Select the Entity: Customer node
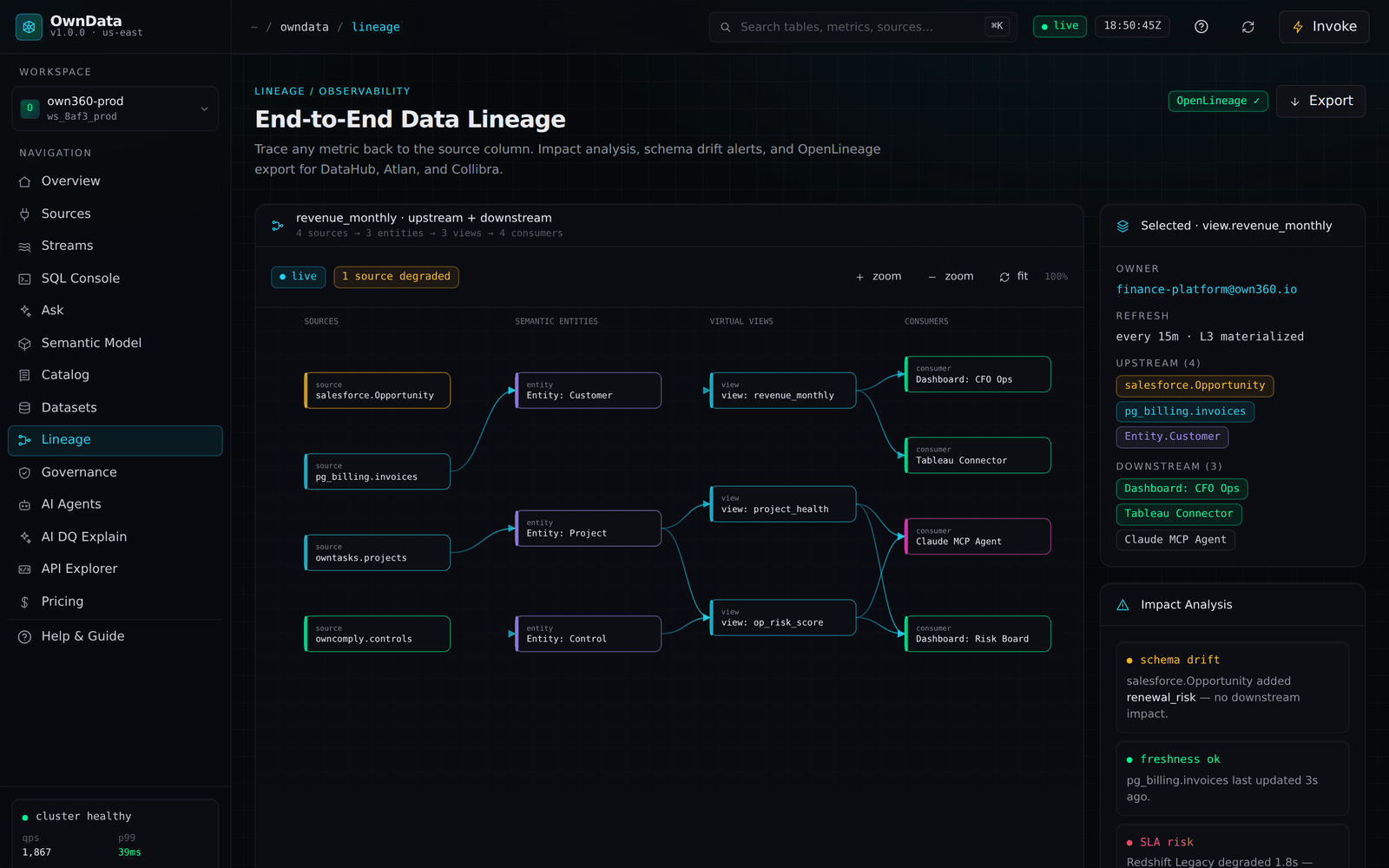This screenshot has width=1389, height=868. (588, 391)
